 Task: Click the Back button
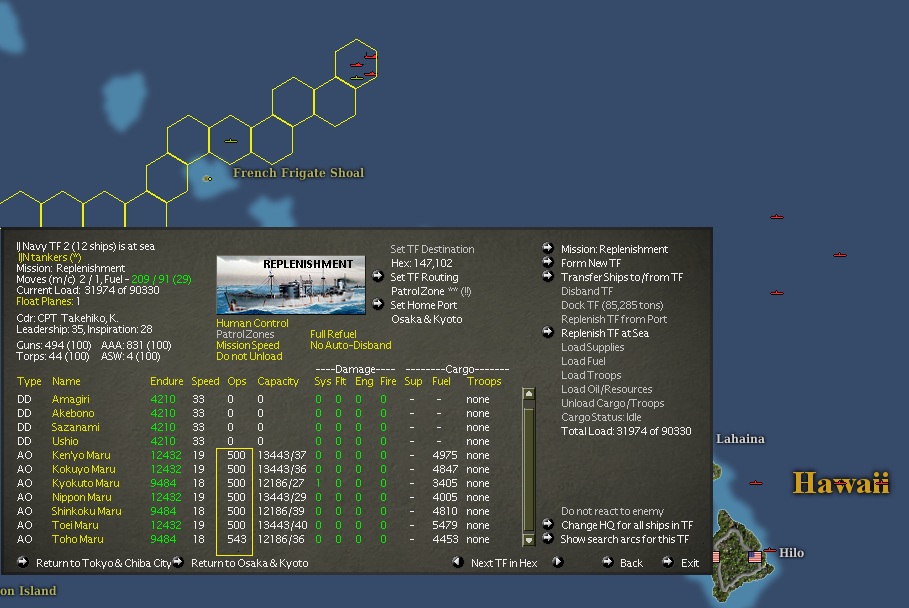click(x=631, y=563)
